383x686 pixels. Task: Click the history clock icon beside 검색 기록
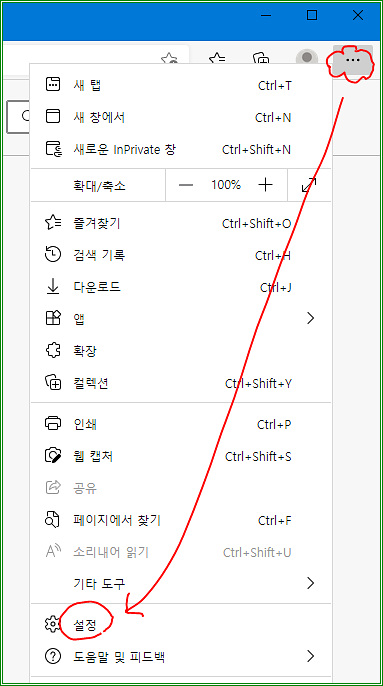click(x=53, y=255)
